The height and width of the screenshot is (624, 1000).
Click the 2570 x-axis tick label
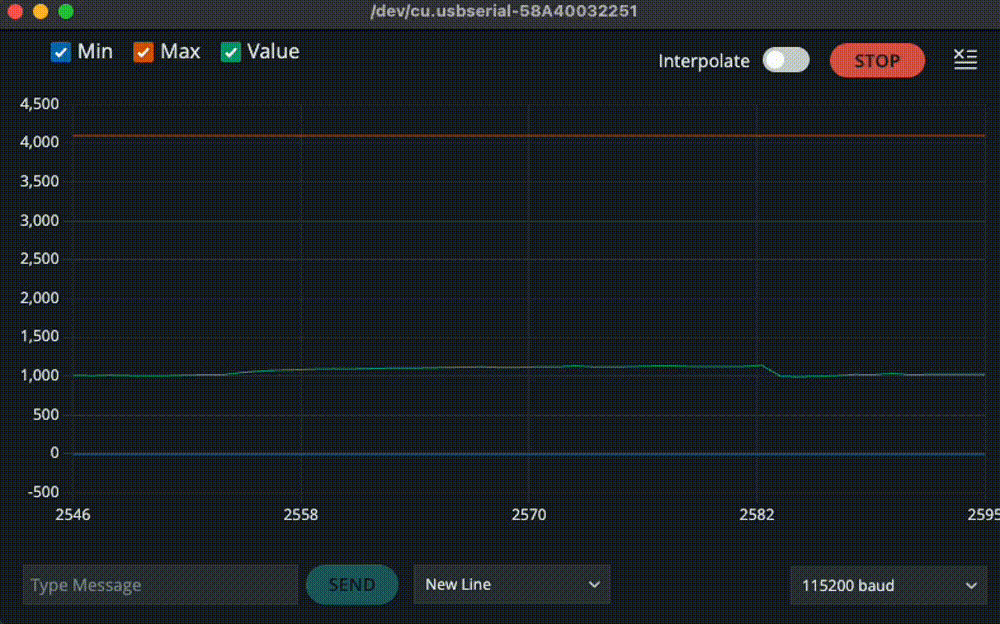529,515
